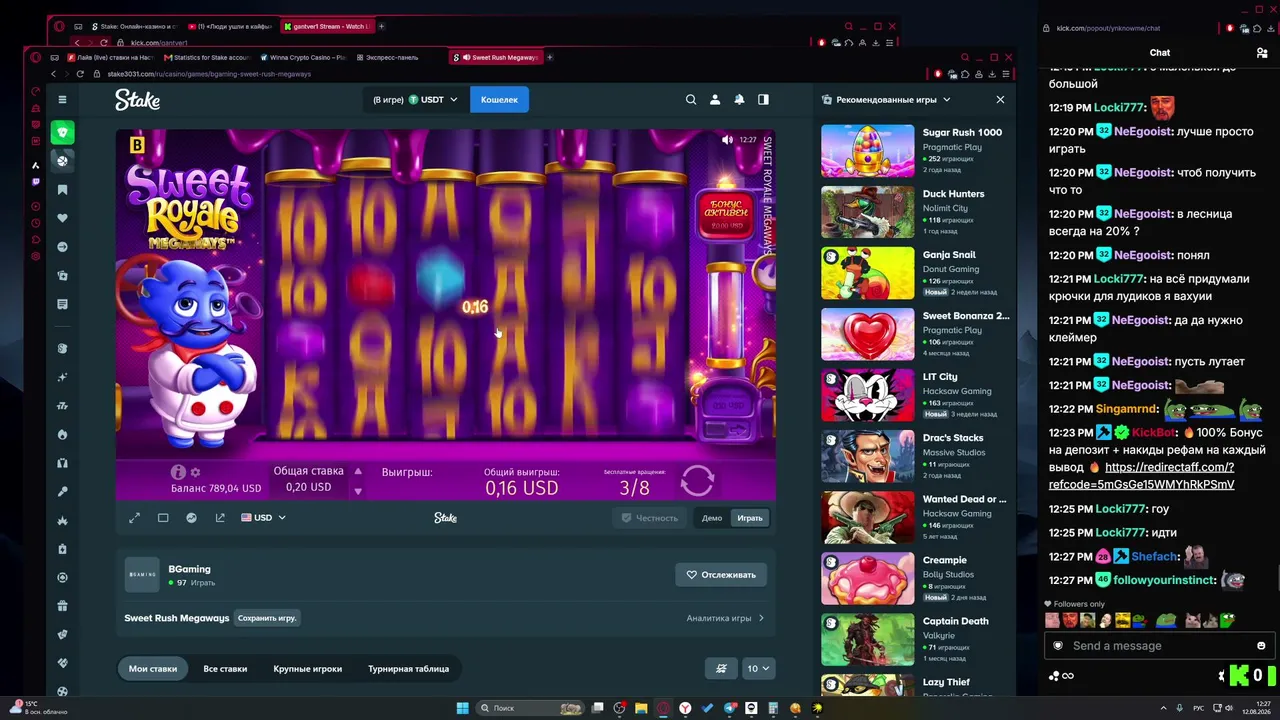The height and width of the screenshot is (720, 1280).
Task: Switch to Демо mode
Action: 712,518
